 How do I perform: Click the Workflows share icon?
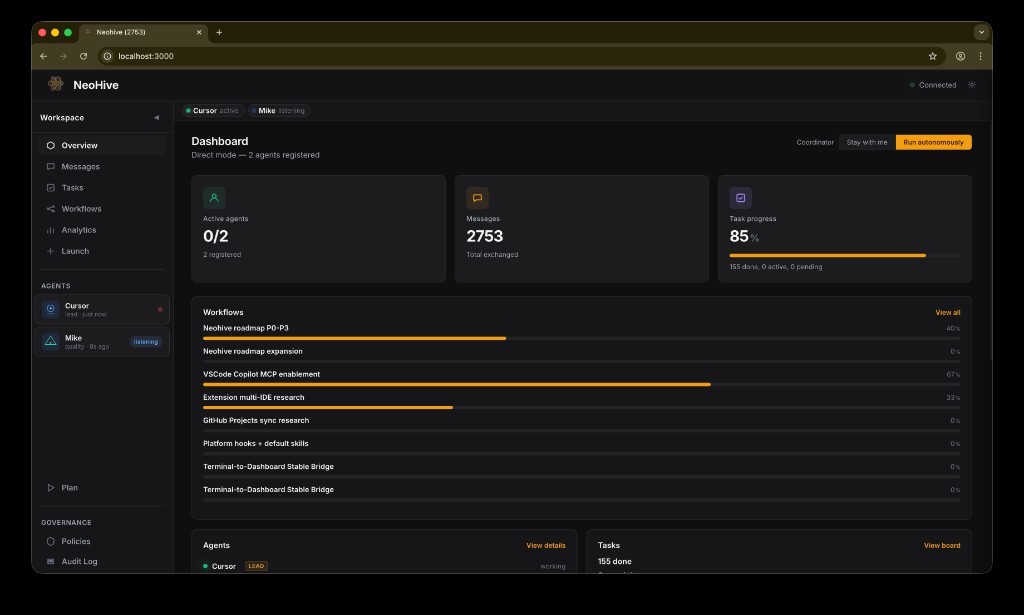pos(50,209)
